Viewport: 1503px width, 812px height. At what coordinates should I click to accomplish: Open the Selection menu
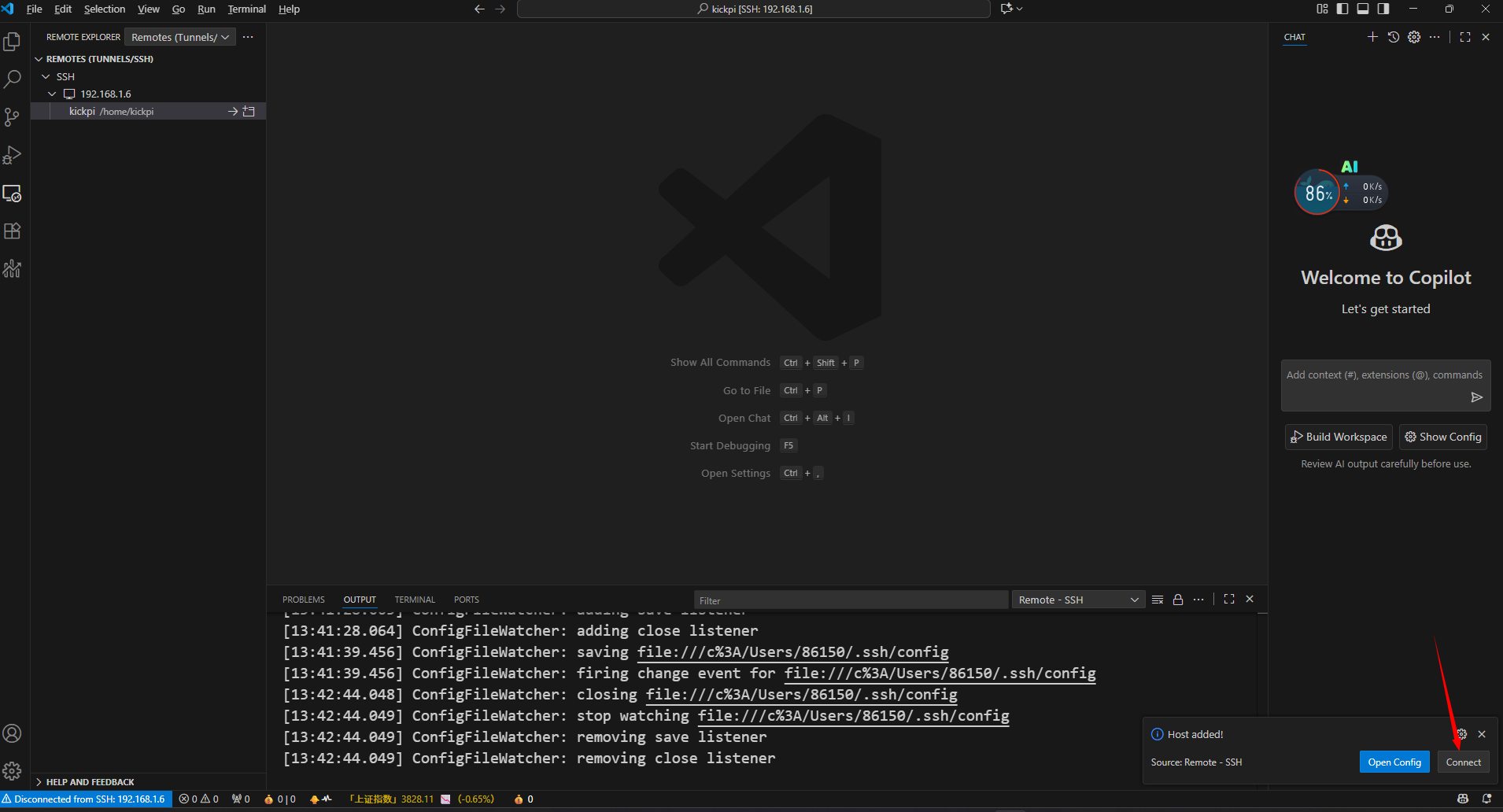[105, 9]
